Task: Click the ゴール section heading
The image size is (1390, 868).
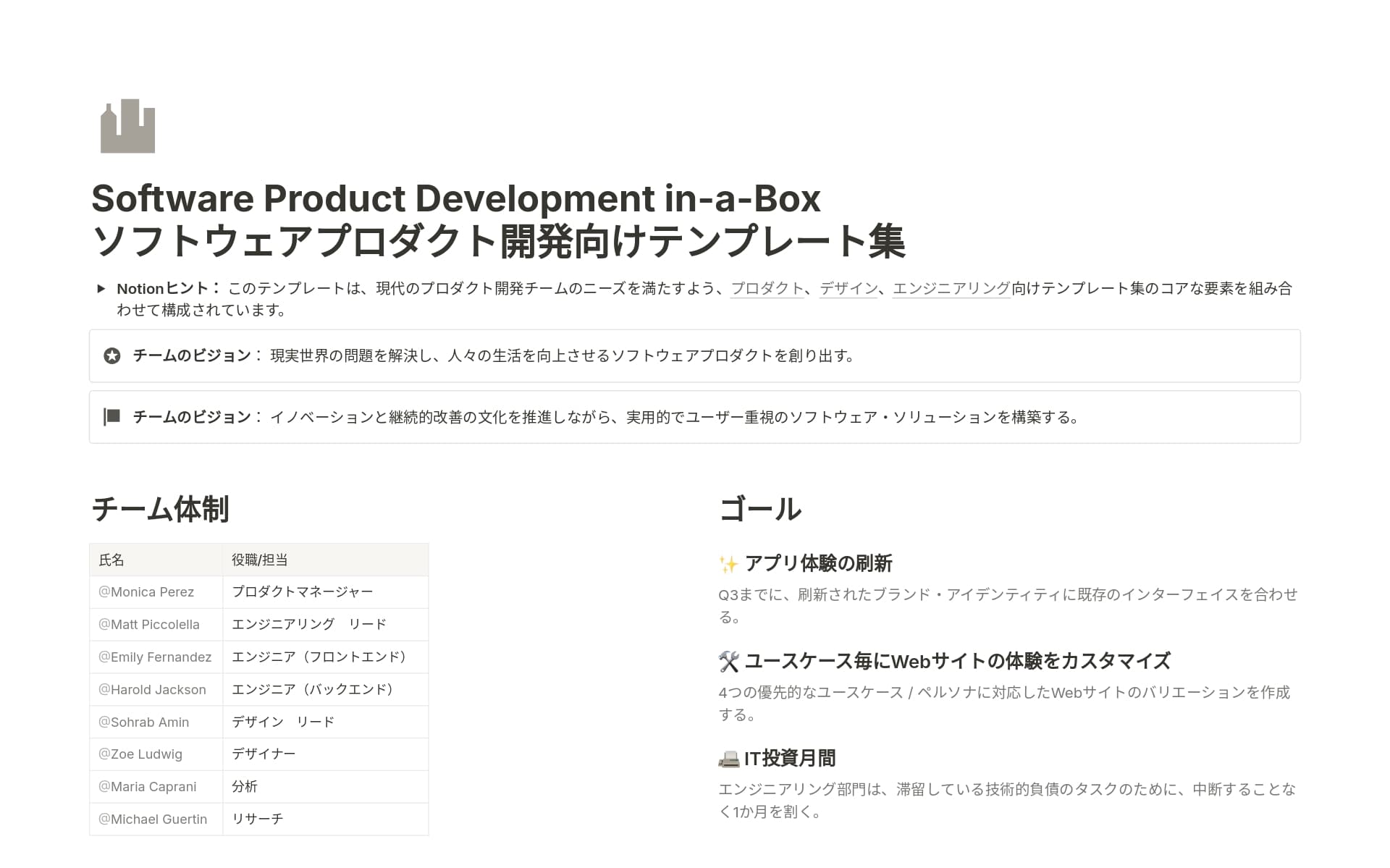Action: point(760,509)
